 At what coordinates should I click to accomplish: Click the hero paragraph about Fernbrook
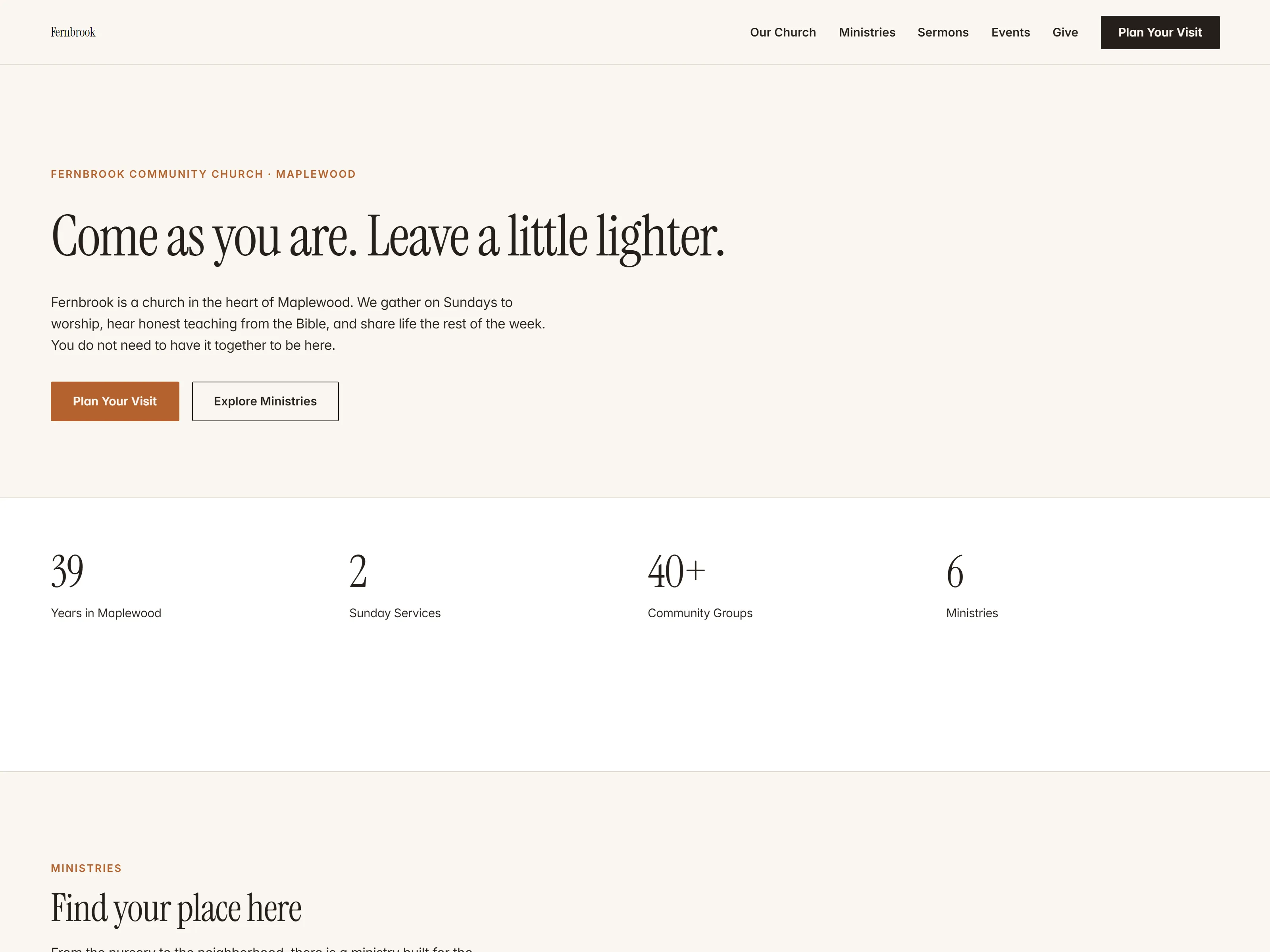click(x=298, y=324)
